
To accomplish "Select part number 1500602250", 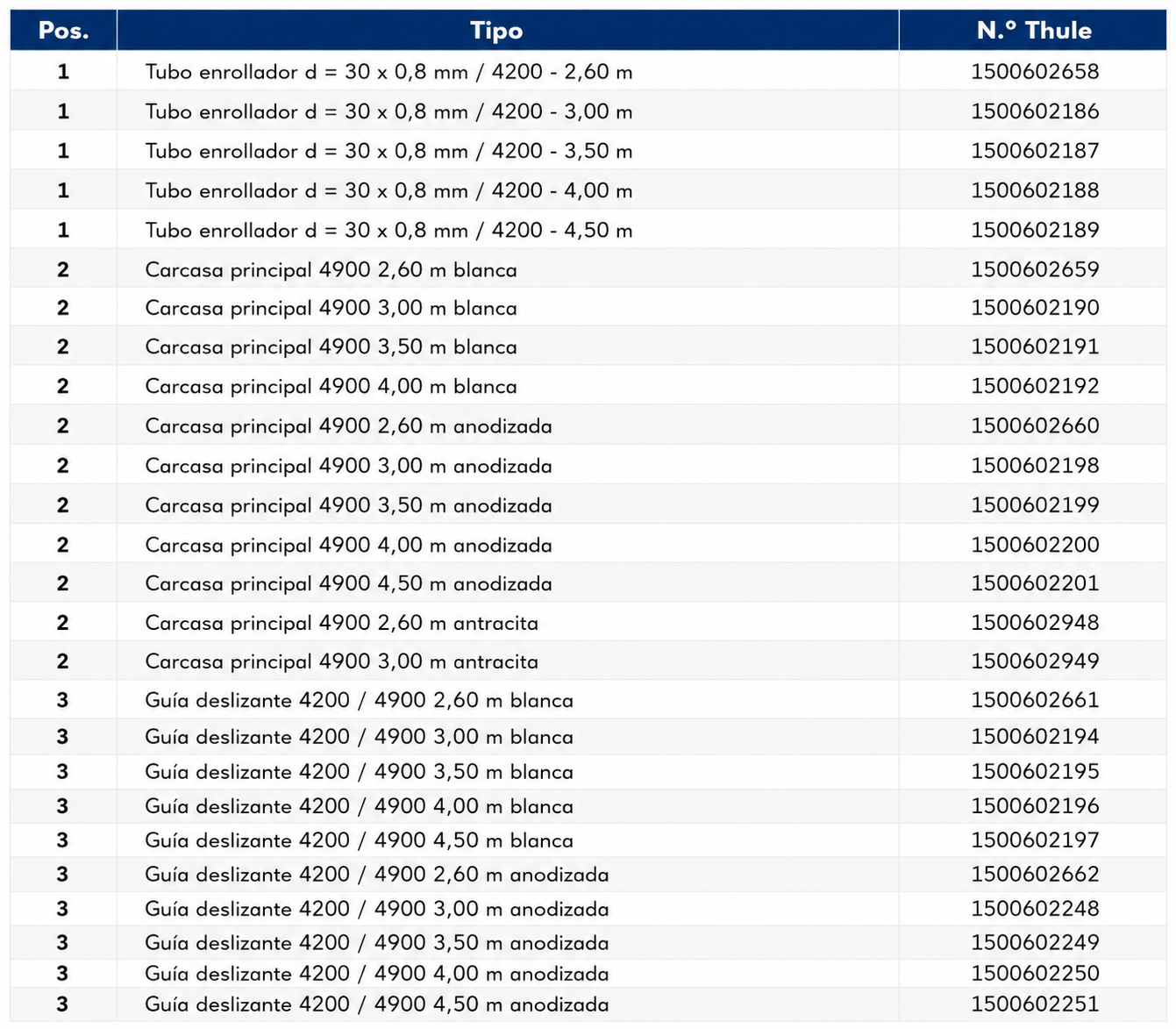I will click(x=1035, y=974).
